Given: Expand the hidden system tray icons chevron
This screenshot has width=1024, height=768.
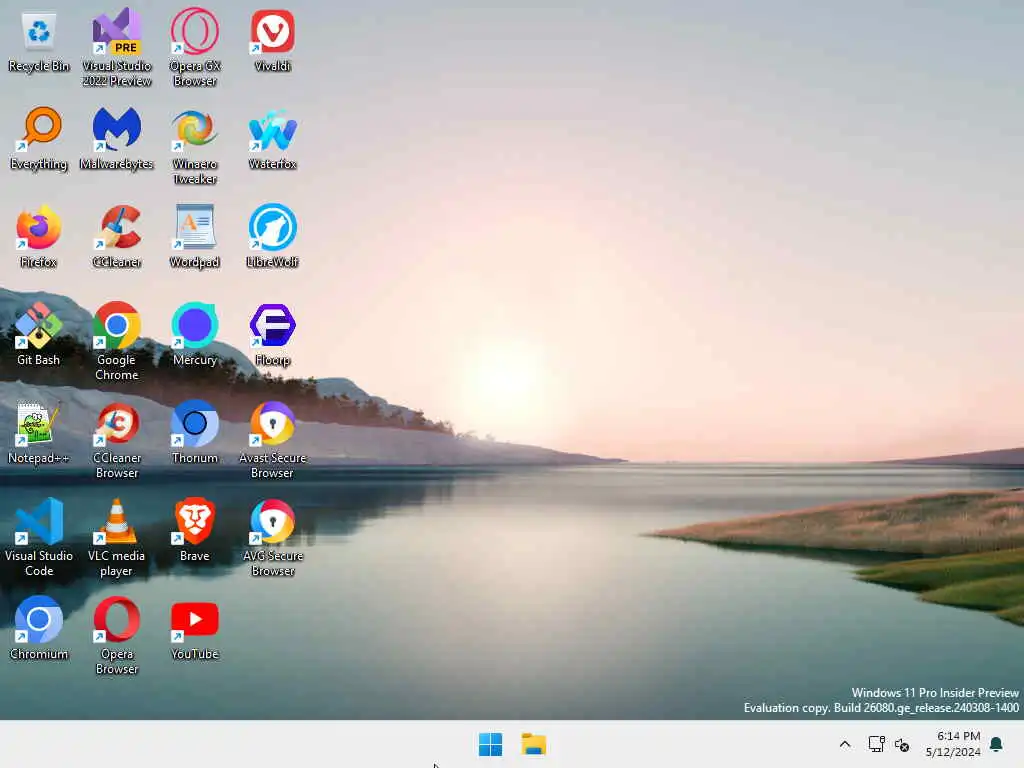Looking at the screenshot, I should pos(844,744).
